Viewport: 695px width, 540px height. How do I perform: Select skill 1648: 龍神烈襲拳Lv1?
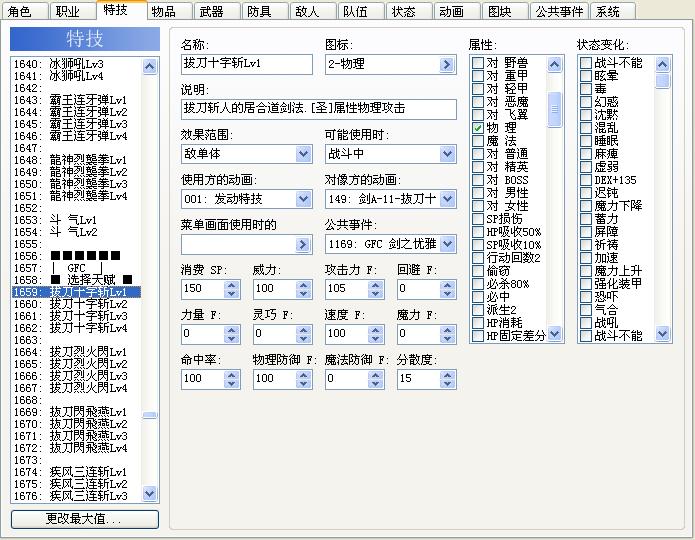coord(76,160)
